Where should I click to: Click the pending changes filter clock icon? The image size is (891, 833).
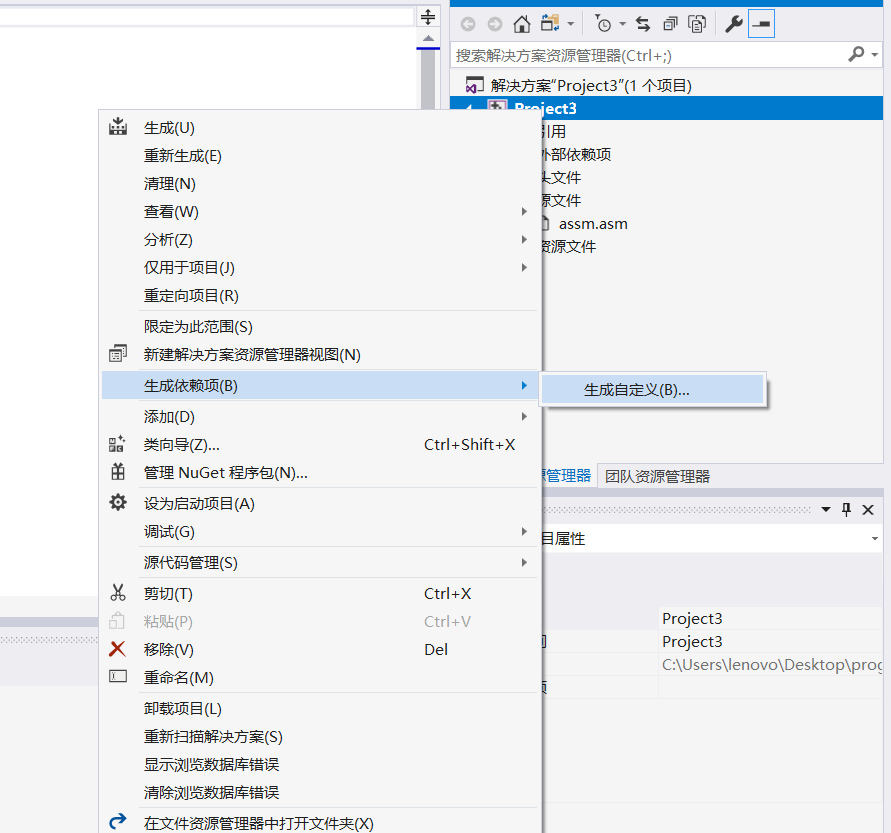pyautogui.click(x=603, y=24)
